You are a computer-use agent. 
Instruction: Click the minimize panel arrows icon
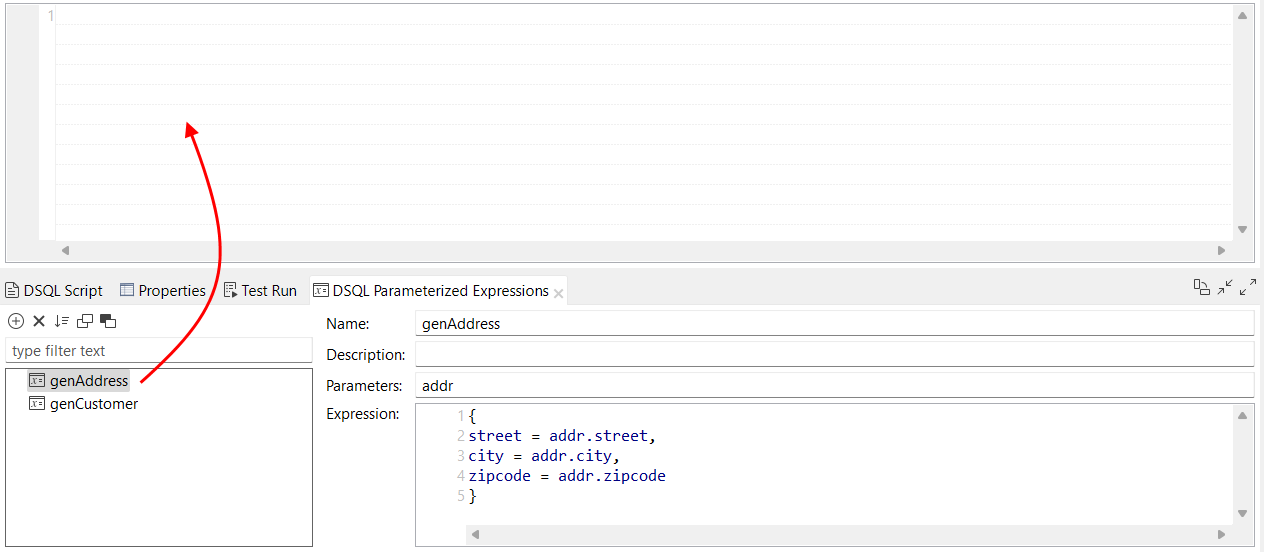(x=1225, y=288)
